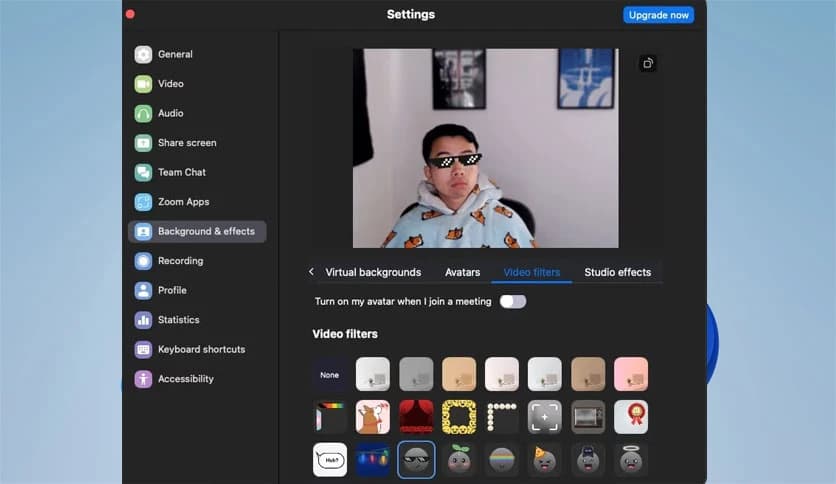This screenshot has width=836, height=484.
Task: Click the camera video preview
Action: (x=486, y=148)
